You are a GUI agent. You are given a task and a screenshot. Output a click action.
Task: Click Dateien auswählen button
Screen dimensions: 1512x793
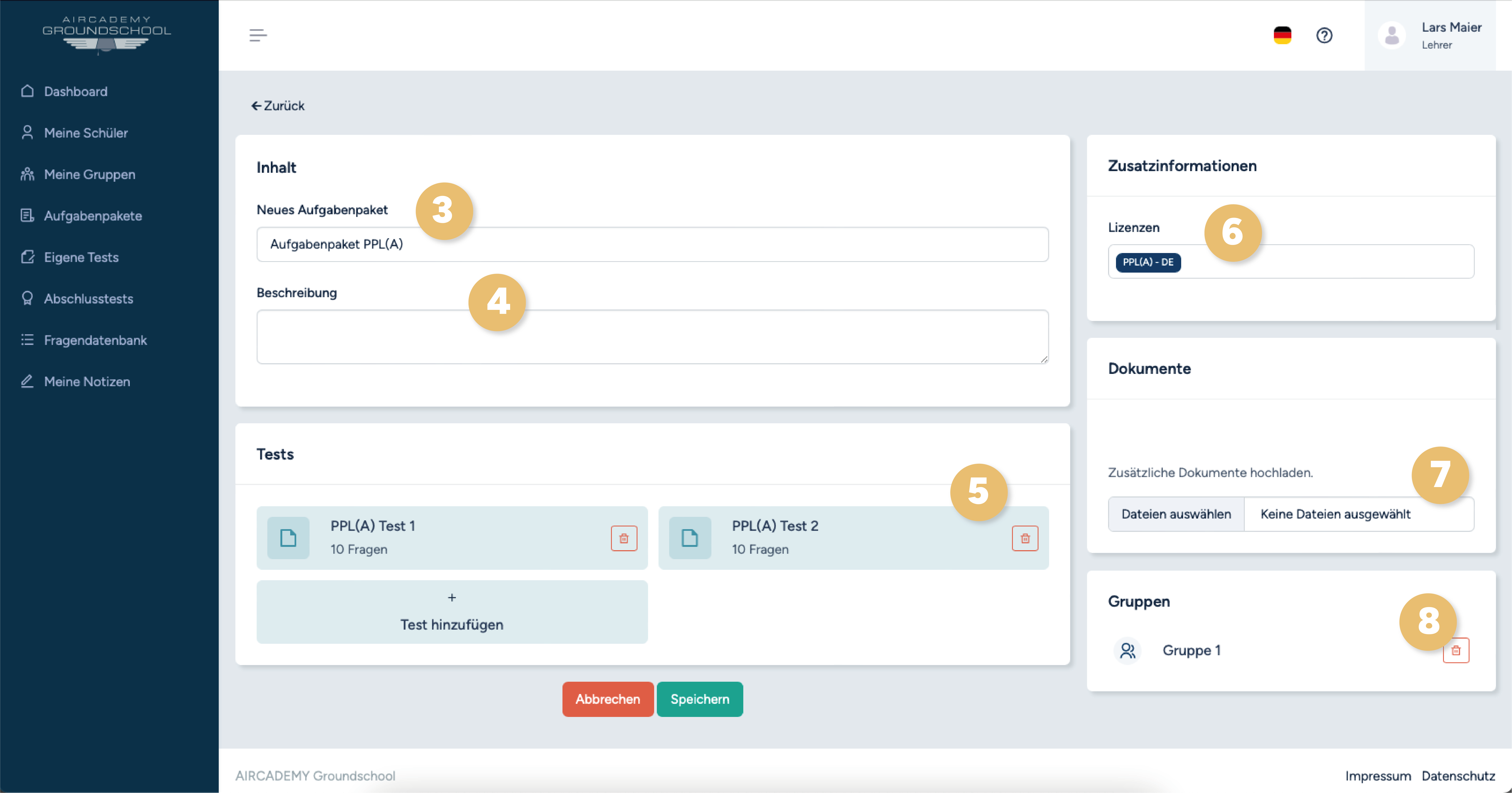pos(1176,514)
